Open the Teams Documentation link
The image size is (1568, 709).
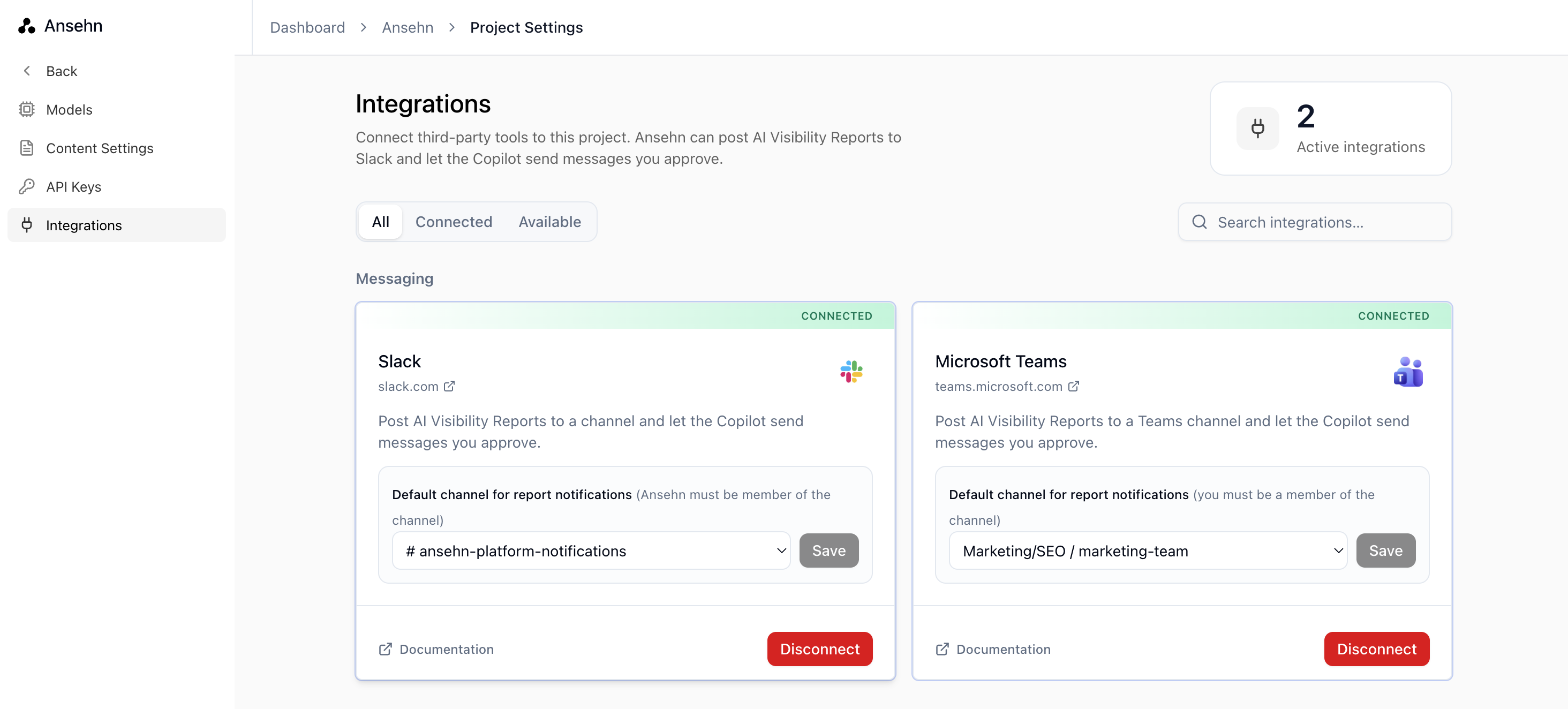point(993,650)
